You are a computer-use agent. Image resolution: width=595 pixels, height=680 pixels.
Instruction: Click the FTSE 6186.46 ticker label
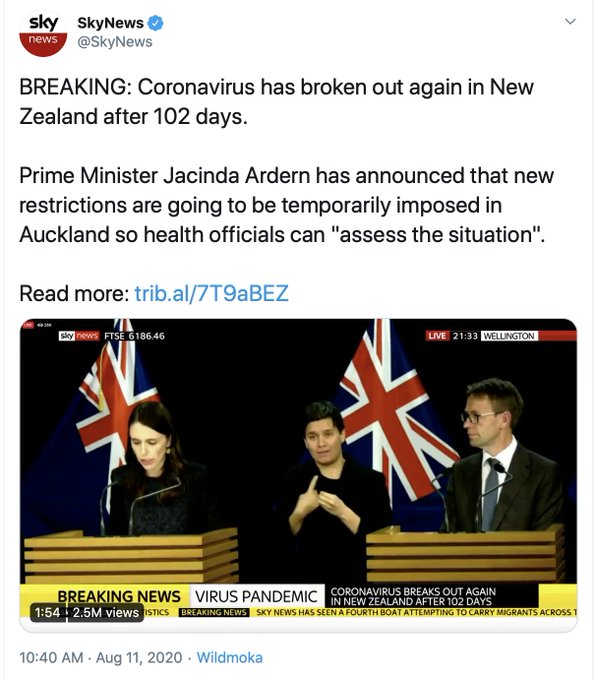[134, 336]
